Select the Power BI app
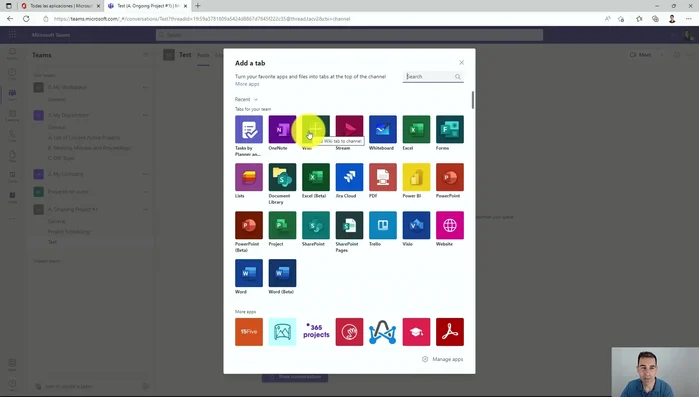Image resolution: width=699 pixels, height=397 pixels. point(416,177)
